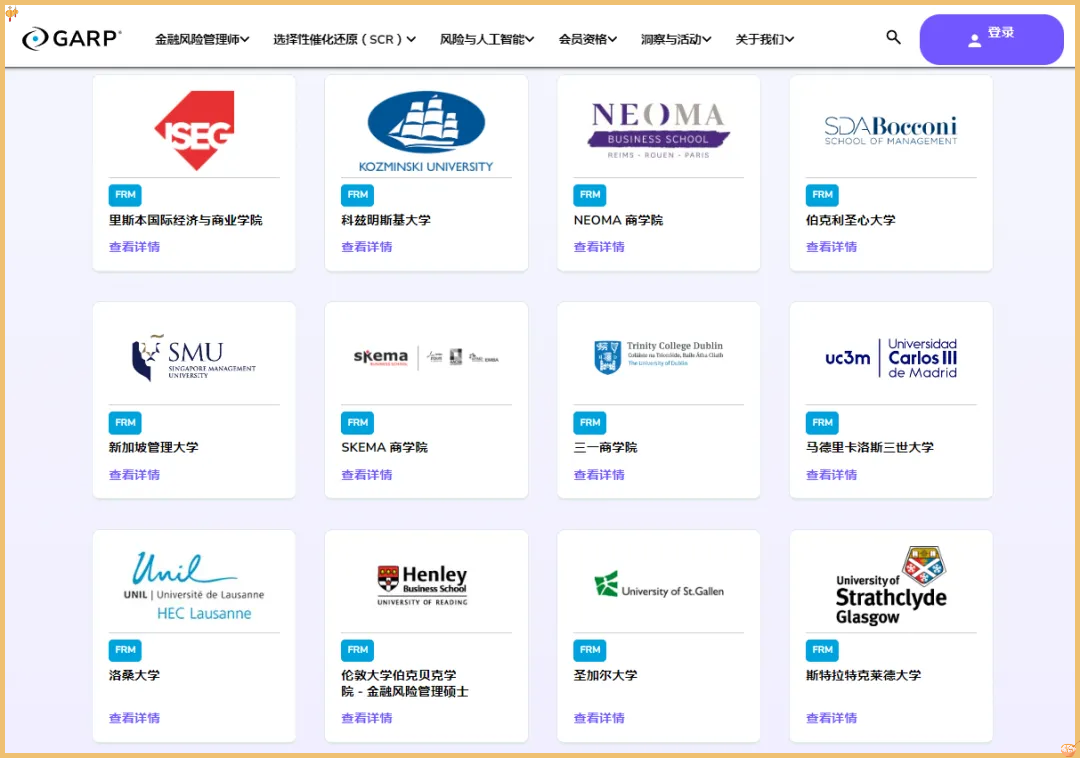This screenshot has height=758, width=1080.
Task: Expand the 选择性催化还原（SCR）menu
Action: point(344,40)
